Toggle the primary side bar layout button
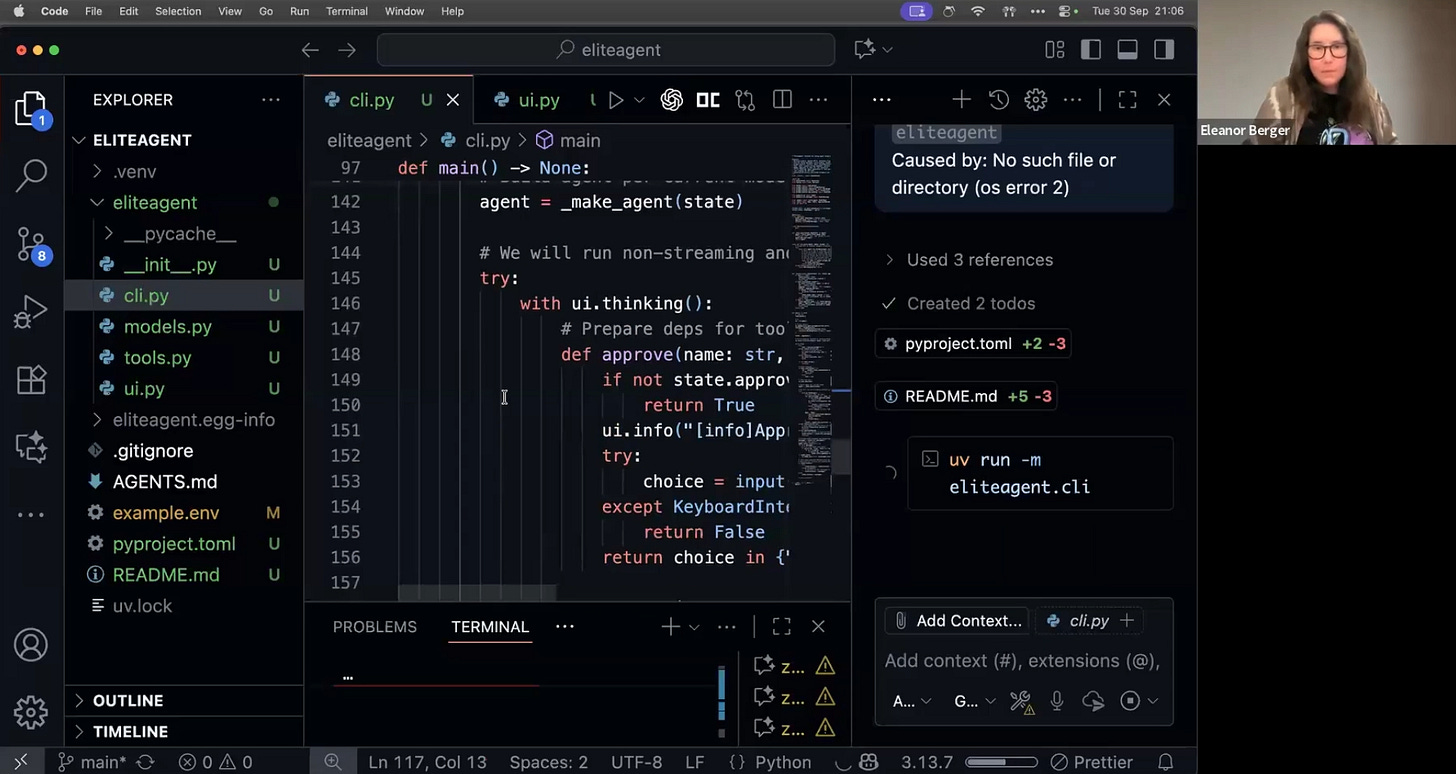 coord(1091,50)
